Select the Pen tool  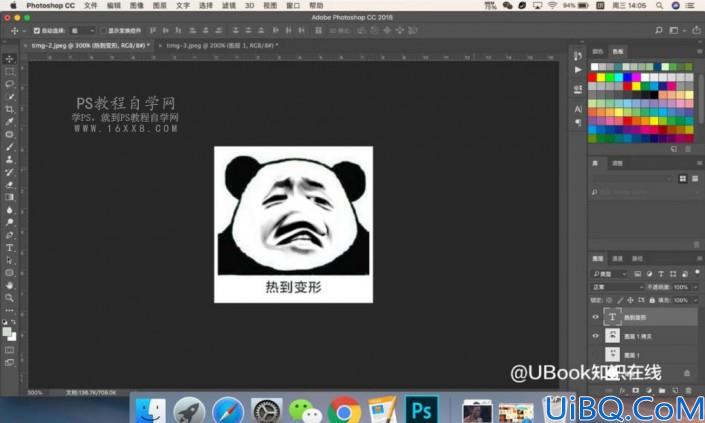pos(9,235)
